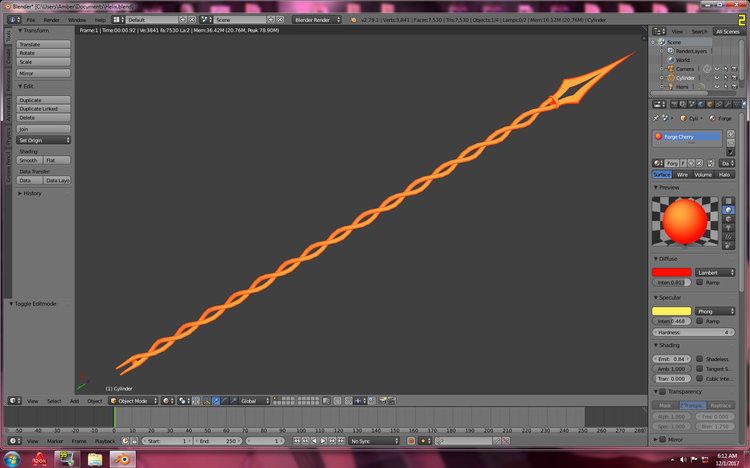Enable Shadeless checkbox
Image resolution: width=750 pixels, height=468 pixels.
tap(700, 358)
